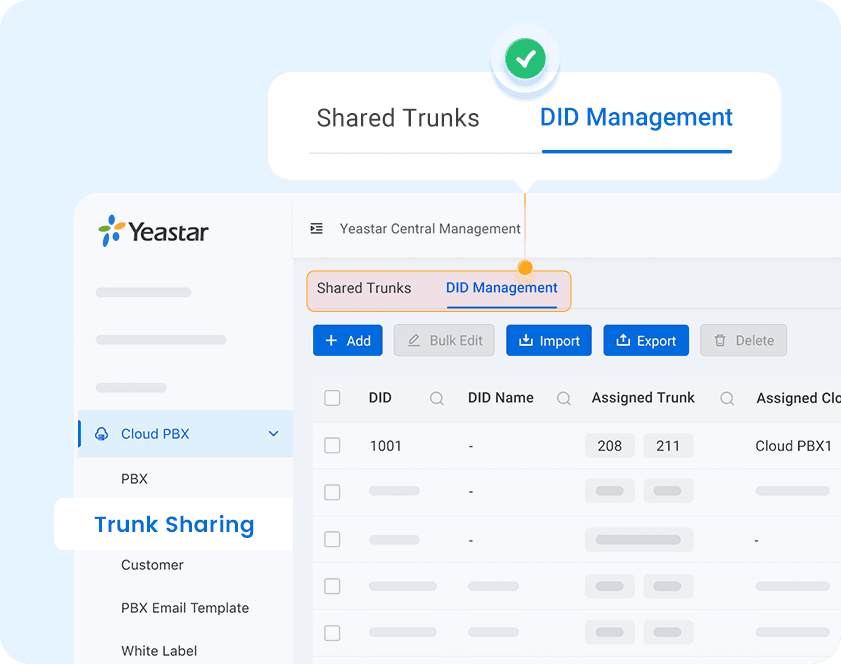Go to Customer in sidebar
This screenshot has width=841, height=664.
click(152, 565)
